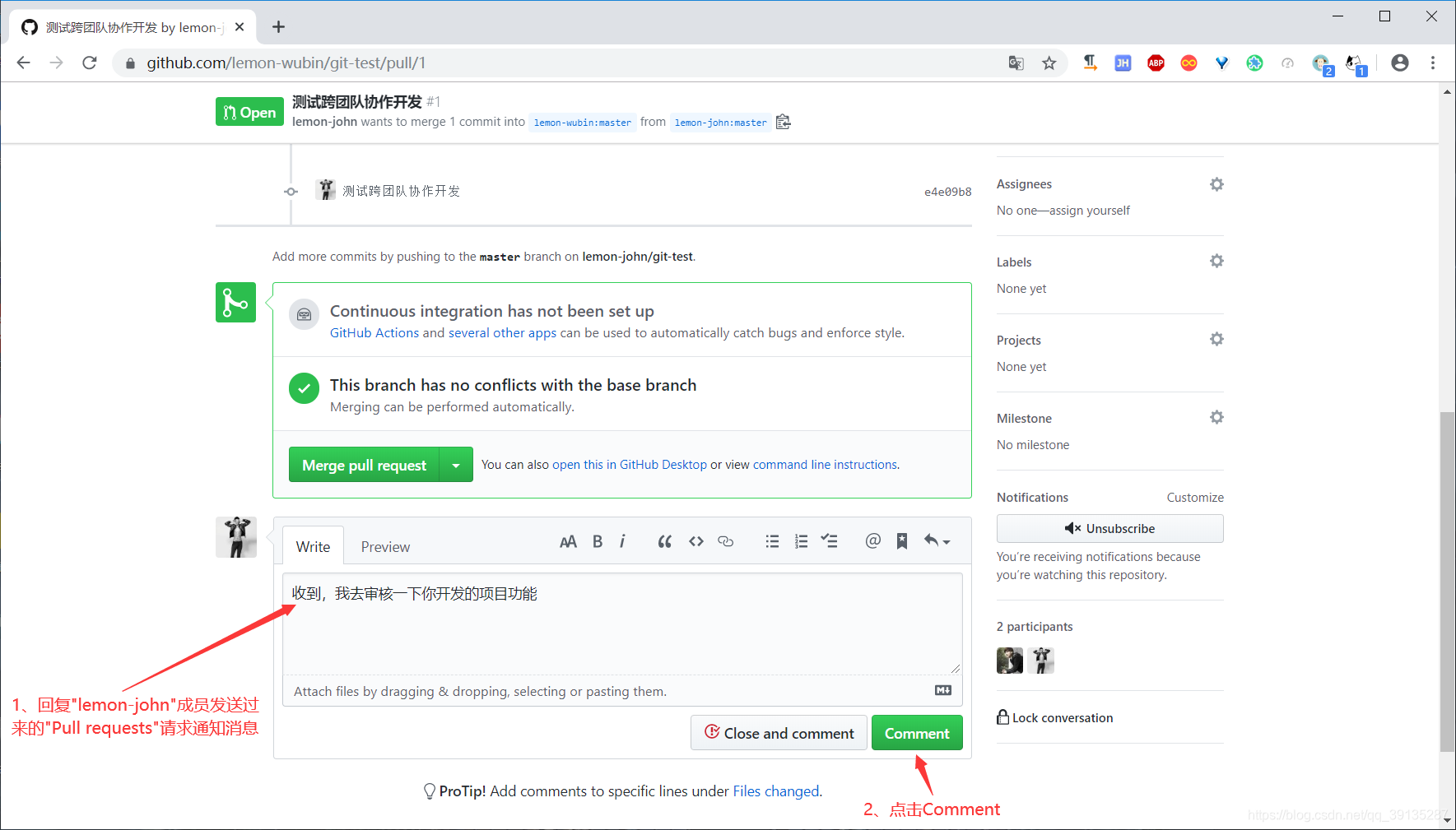Open the saved replies dropdown arrow
The width and height of the screenshot is (1456, 830).
click(937, 541)
